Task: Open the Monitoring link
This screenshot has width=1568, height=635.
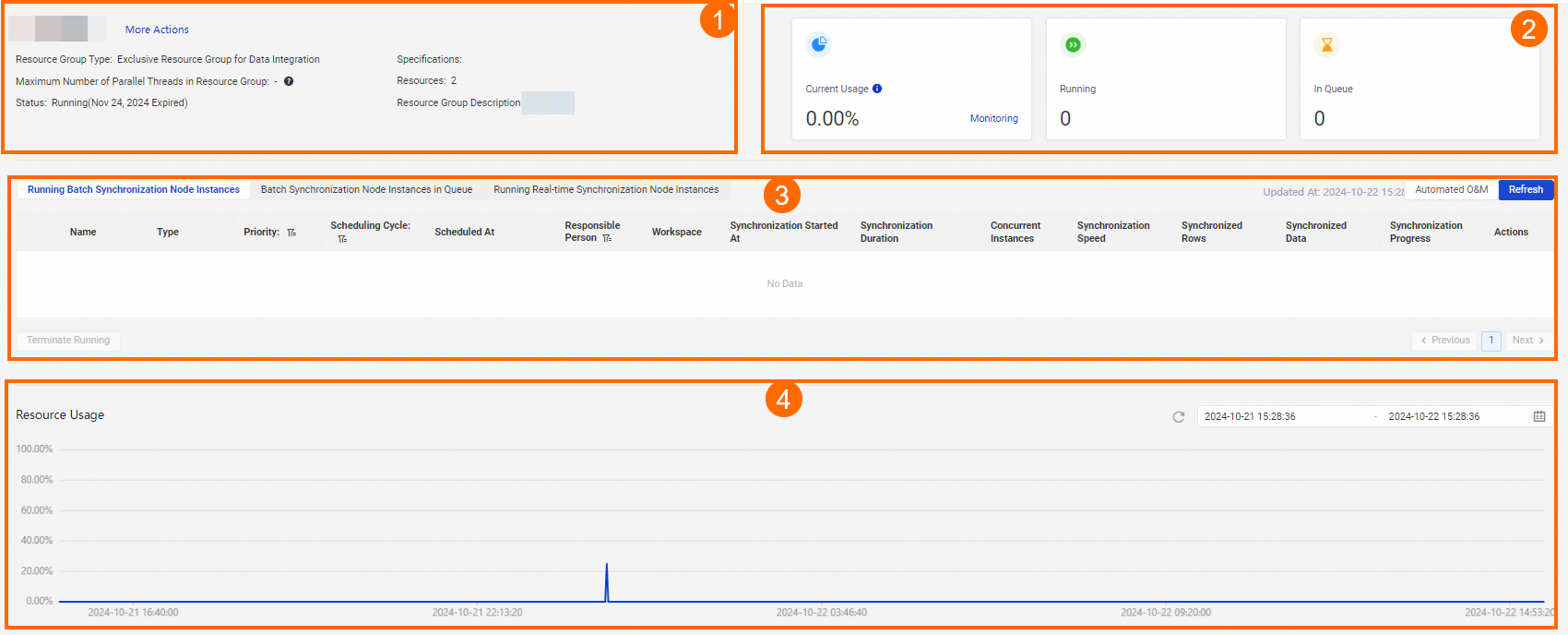Action: [x=994, y=118]
